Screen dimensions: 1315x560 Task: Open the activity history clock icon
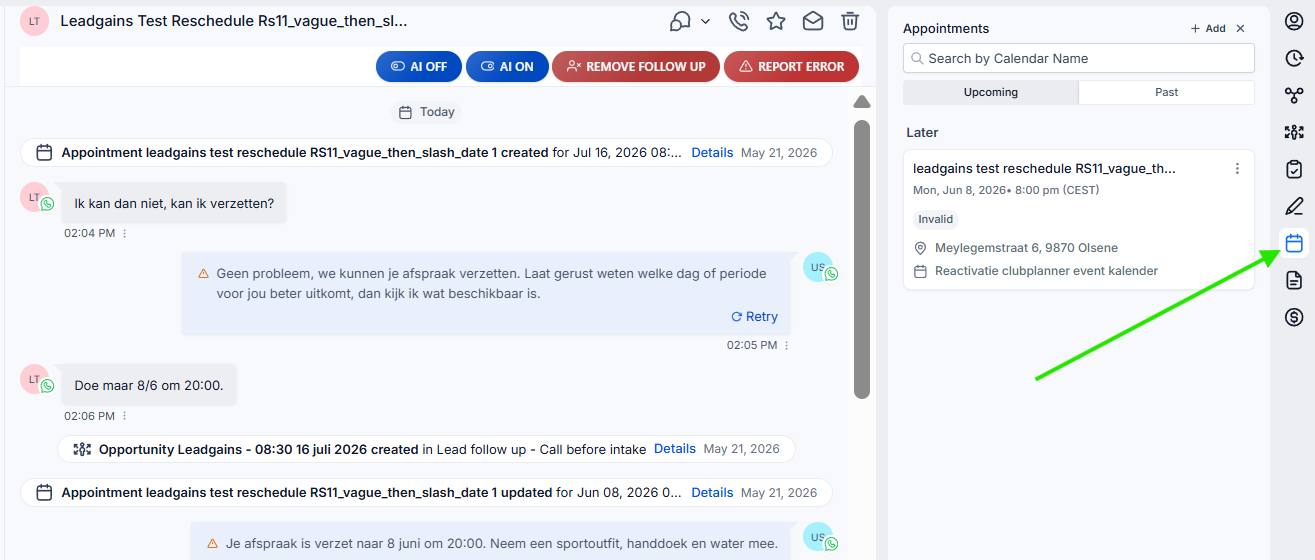click(x=1293, y=58)
